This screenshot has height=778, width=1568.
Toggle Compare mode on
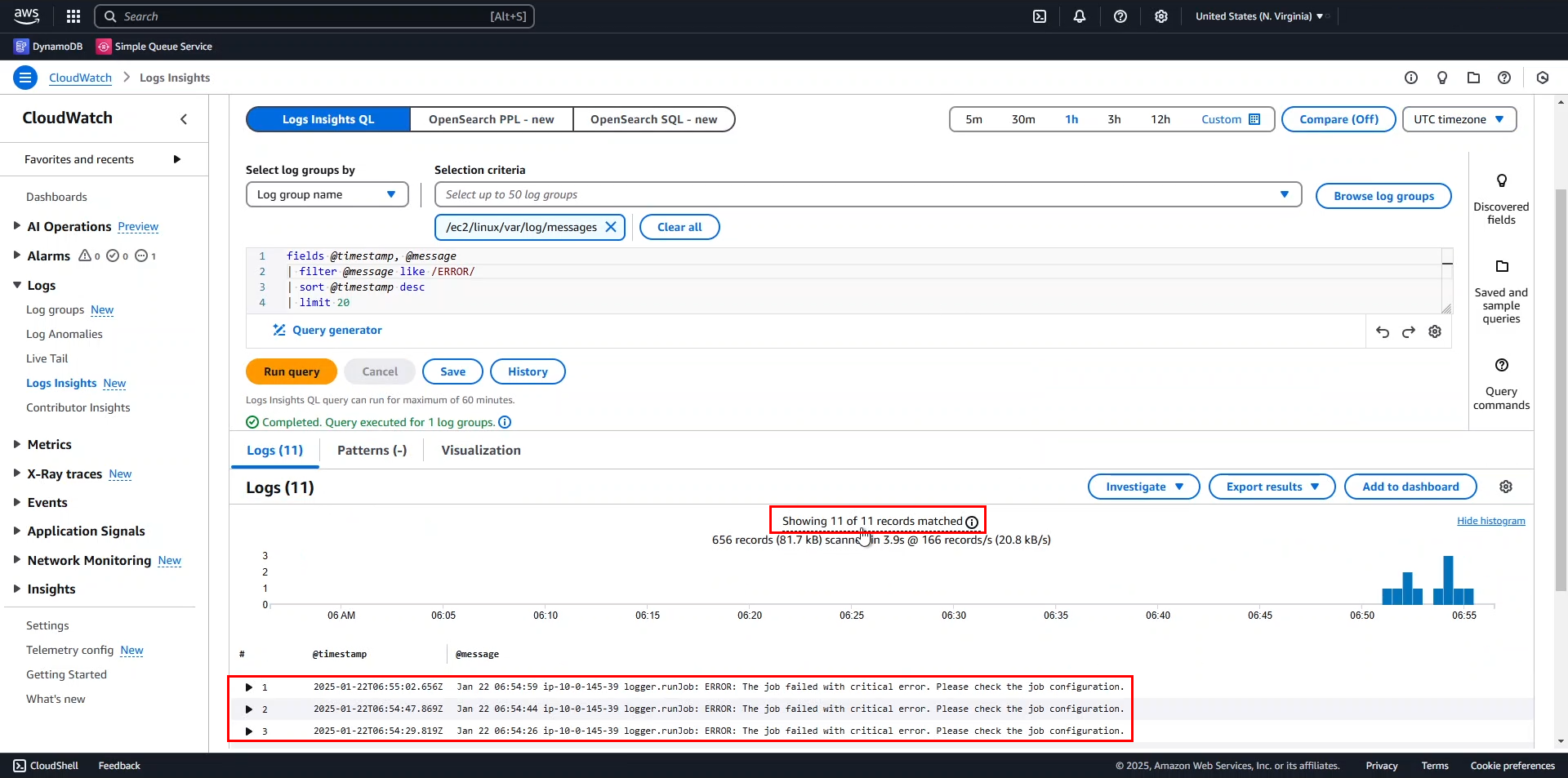(1339, 119)
